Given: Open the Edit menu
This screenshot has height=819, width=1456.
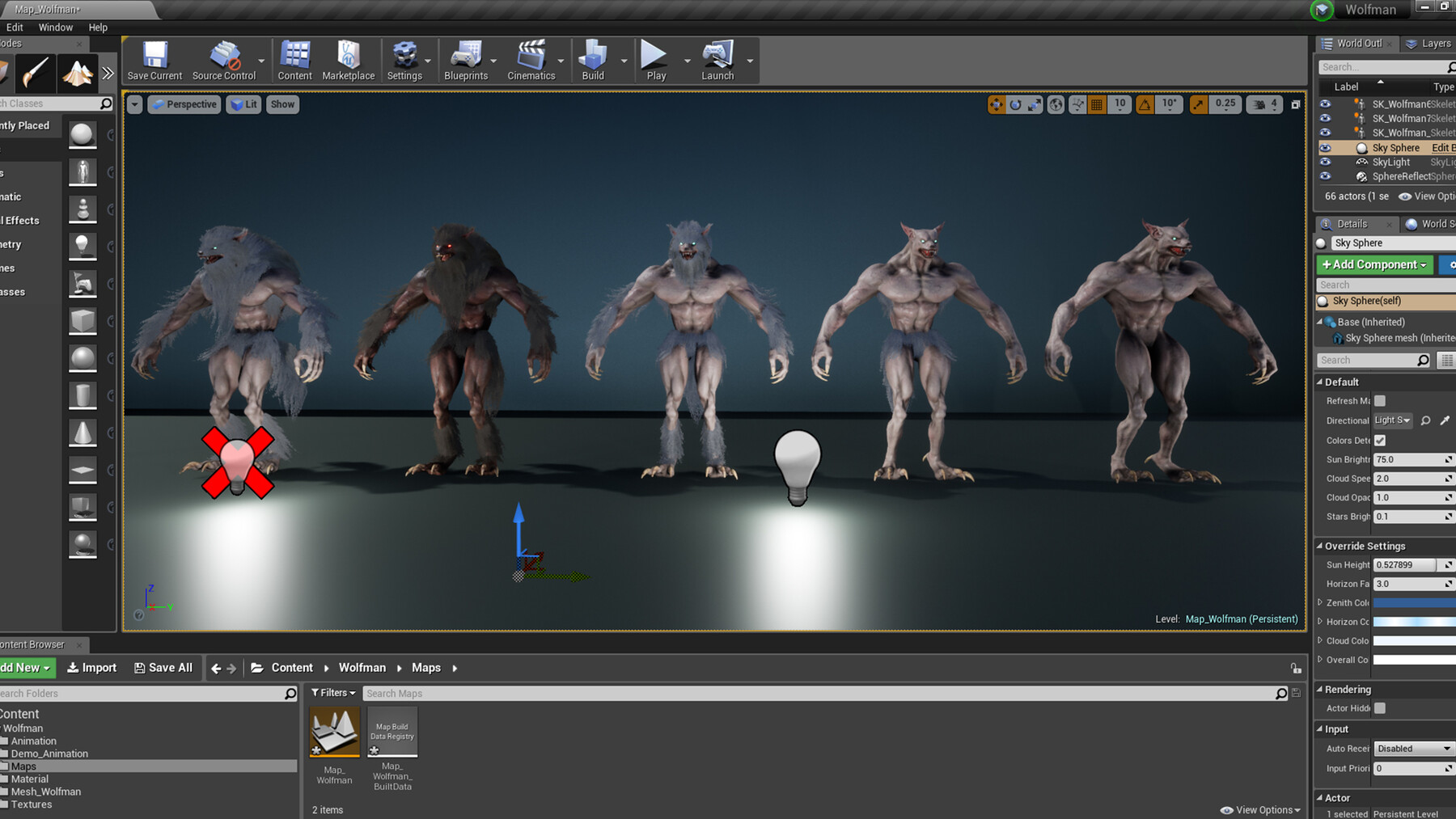Looking at the screenshot, I should pos(15,27).
